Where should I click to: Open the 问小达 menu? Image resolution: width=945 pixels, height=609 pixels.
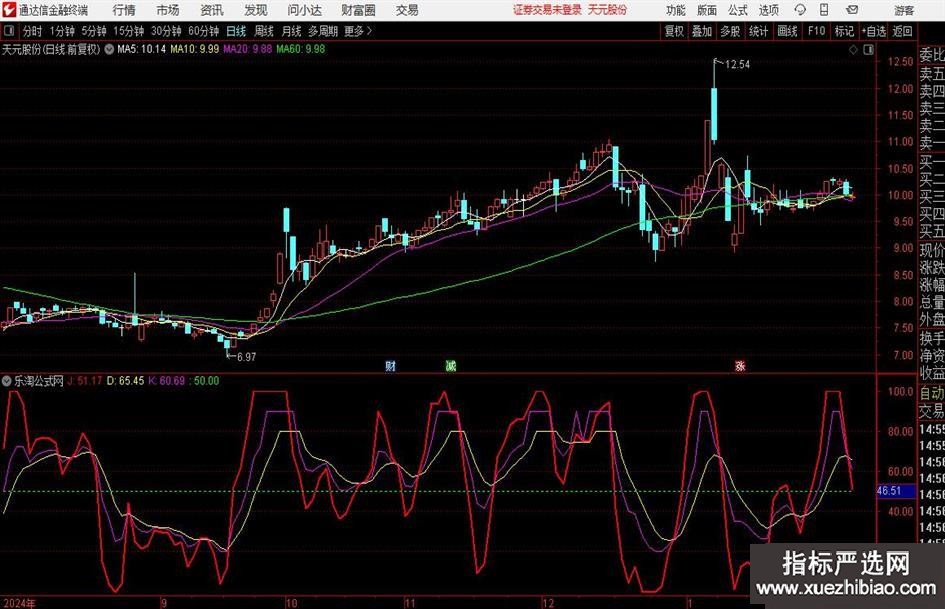pyautogui.click(x=304, y=10)
